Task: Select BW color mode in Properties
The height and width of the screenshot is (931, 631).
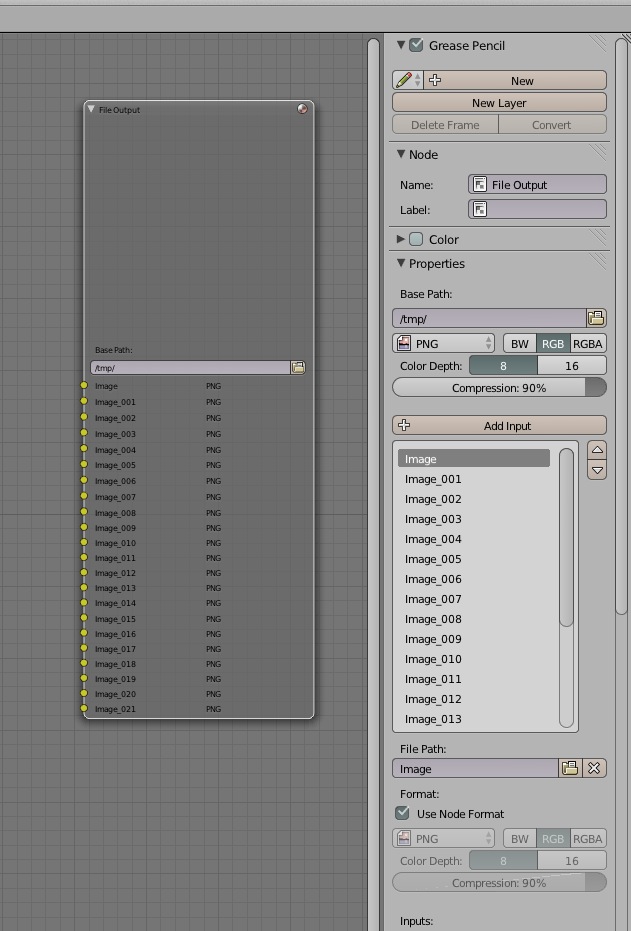Action: (520, 344)
